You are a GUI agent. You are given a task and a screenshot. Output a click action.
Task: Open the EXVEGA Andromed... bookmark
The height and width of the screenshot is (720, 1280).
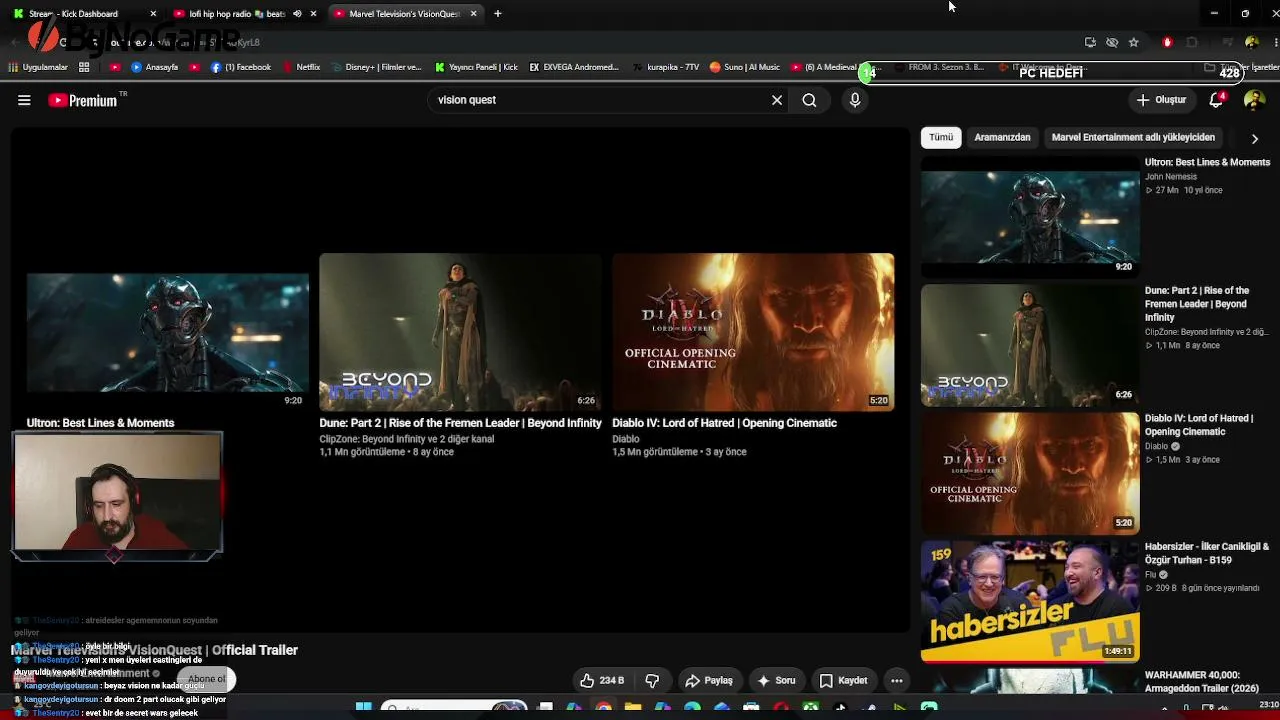pyautogui.click(x=574, y=67)
